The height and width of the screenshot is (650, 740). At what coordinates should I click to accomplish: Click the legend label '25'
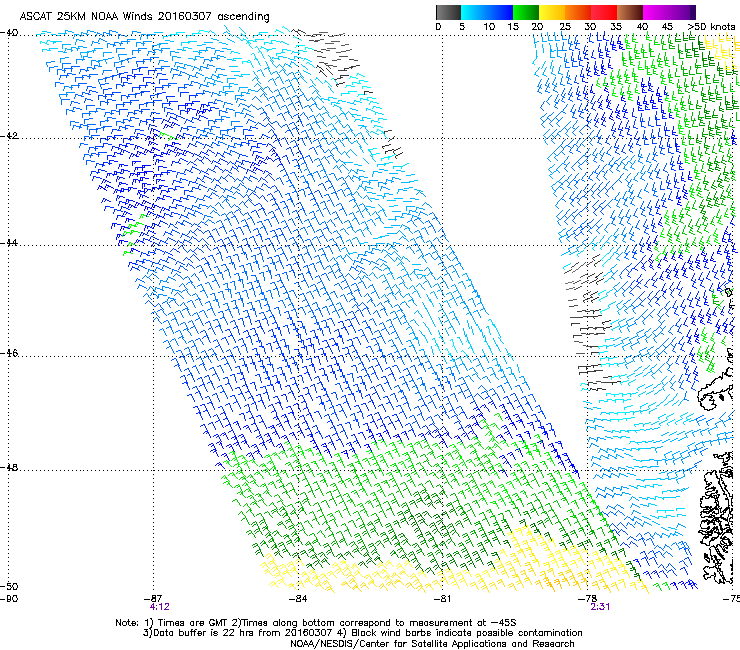coord(565,27)
